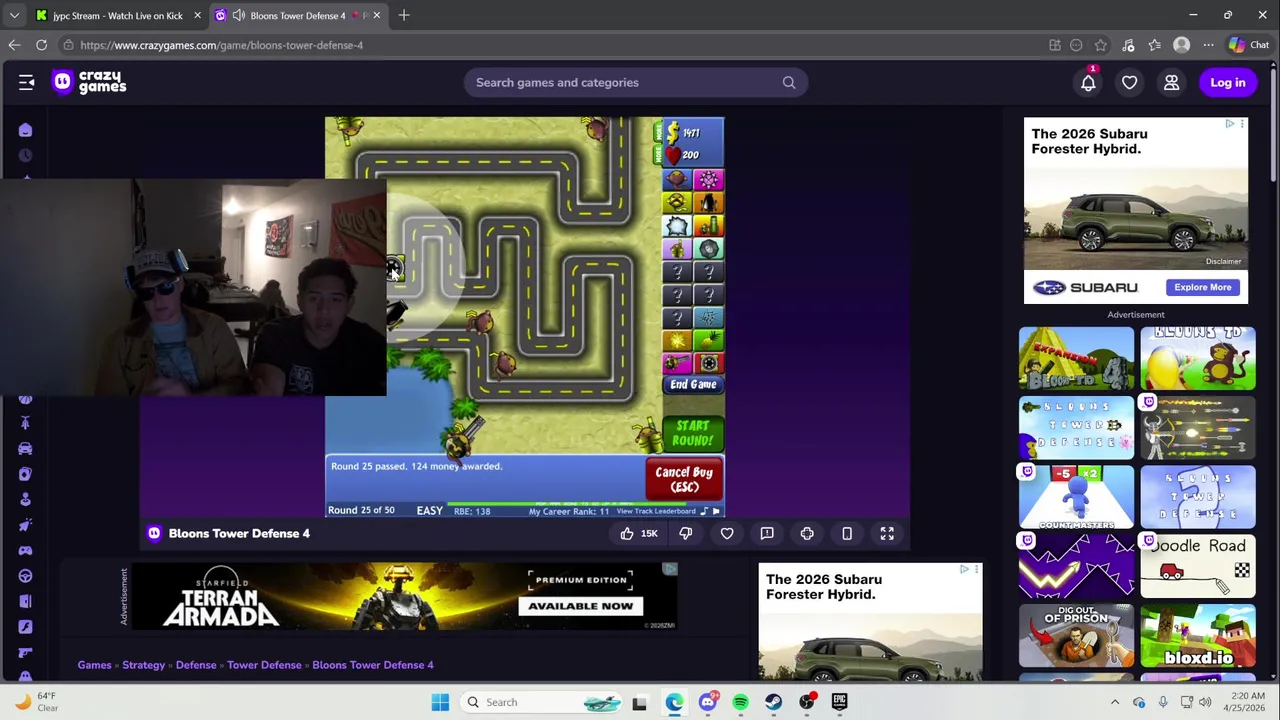Select the Ice Ball tower icon

point(677,226)
